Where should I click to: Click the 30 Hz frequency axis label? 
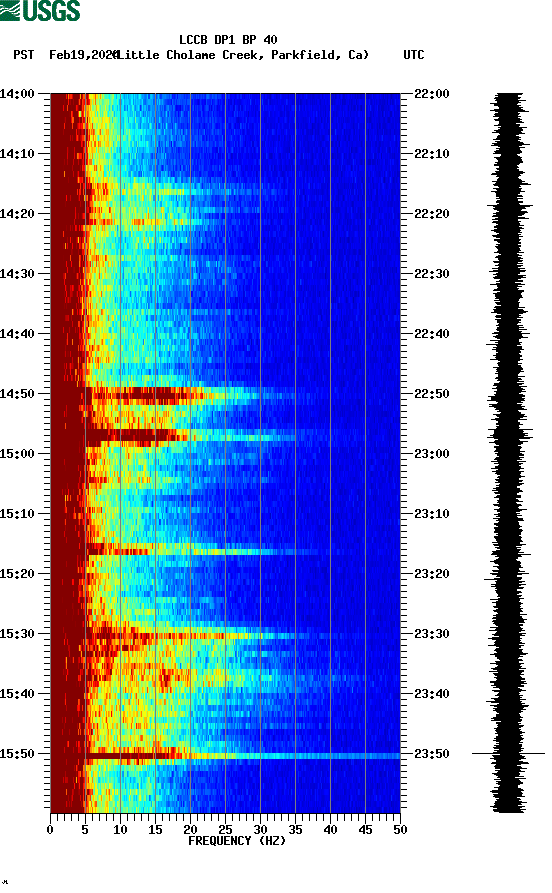[260, 830]
